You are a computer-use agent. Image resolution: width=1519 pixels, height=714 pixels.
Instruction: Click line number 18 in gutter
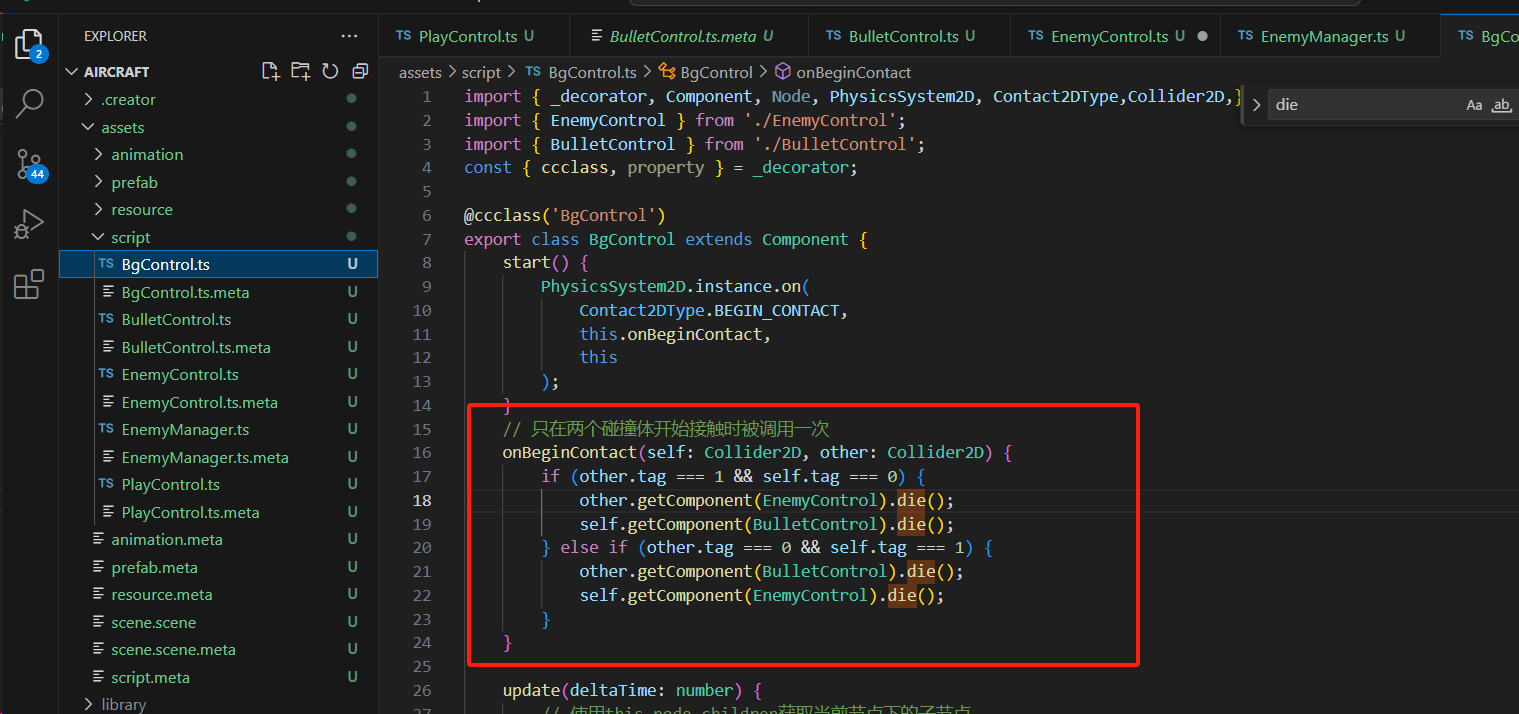[x=422, y=500]
